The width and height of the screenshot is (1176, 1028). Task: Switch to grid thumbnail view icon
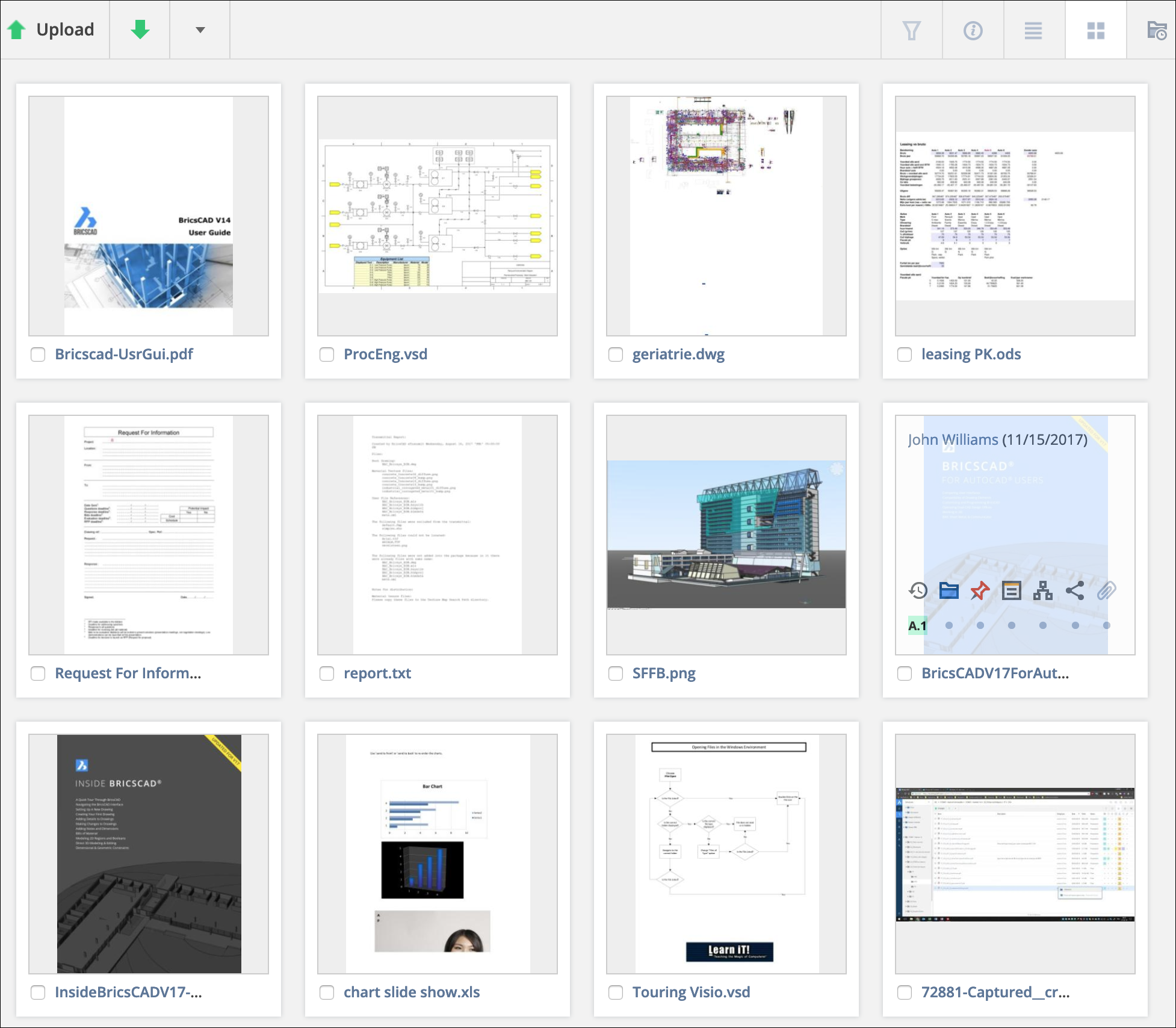(x=1096, y=31)
